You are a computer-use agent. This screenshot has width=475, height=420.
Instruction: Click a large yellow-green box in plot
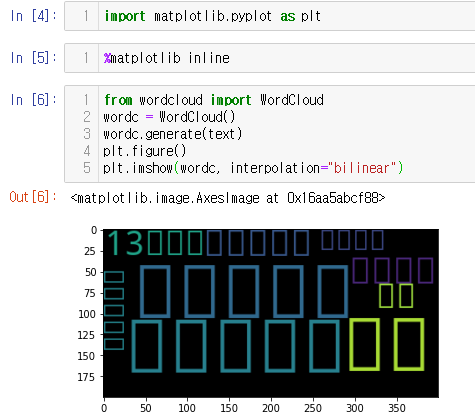[364, 344]
